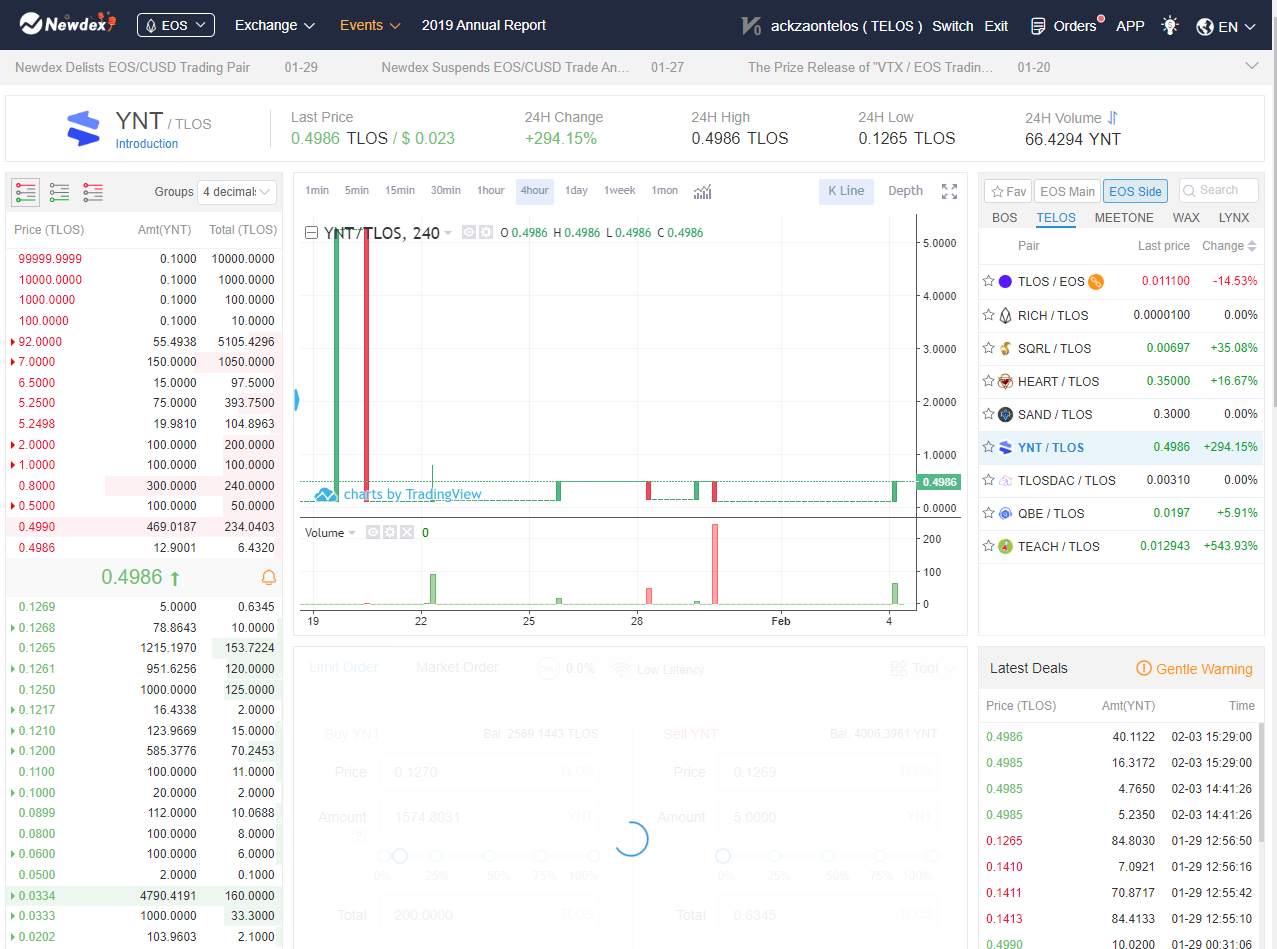
Task: Open the EOS Main market tab
Action: click(1067, 191)
